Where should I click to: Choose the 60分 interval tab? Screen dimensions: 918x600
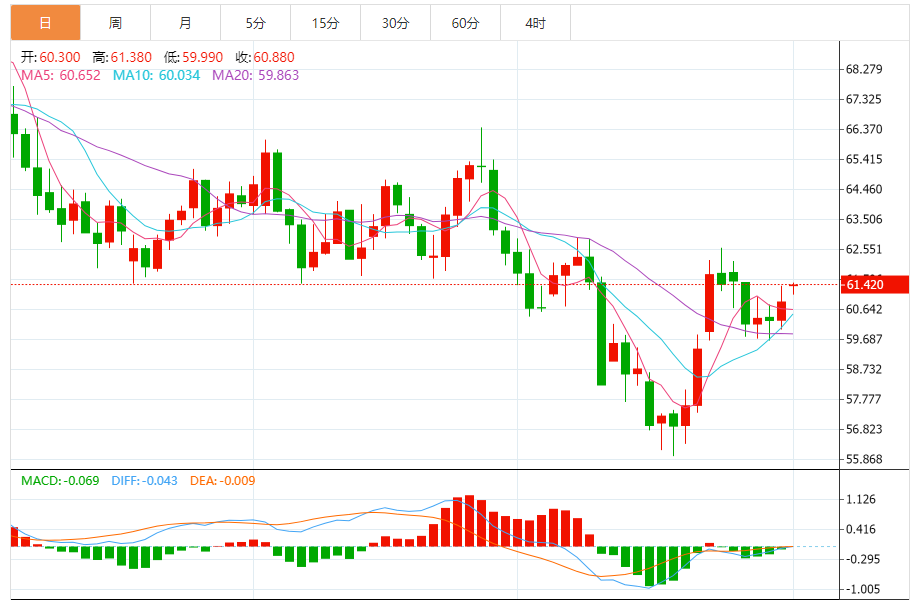(x=466, y=23)
